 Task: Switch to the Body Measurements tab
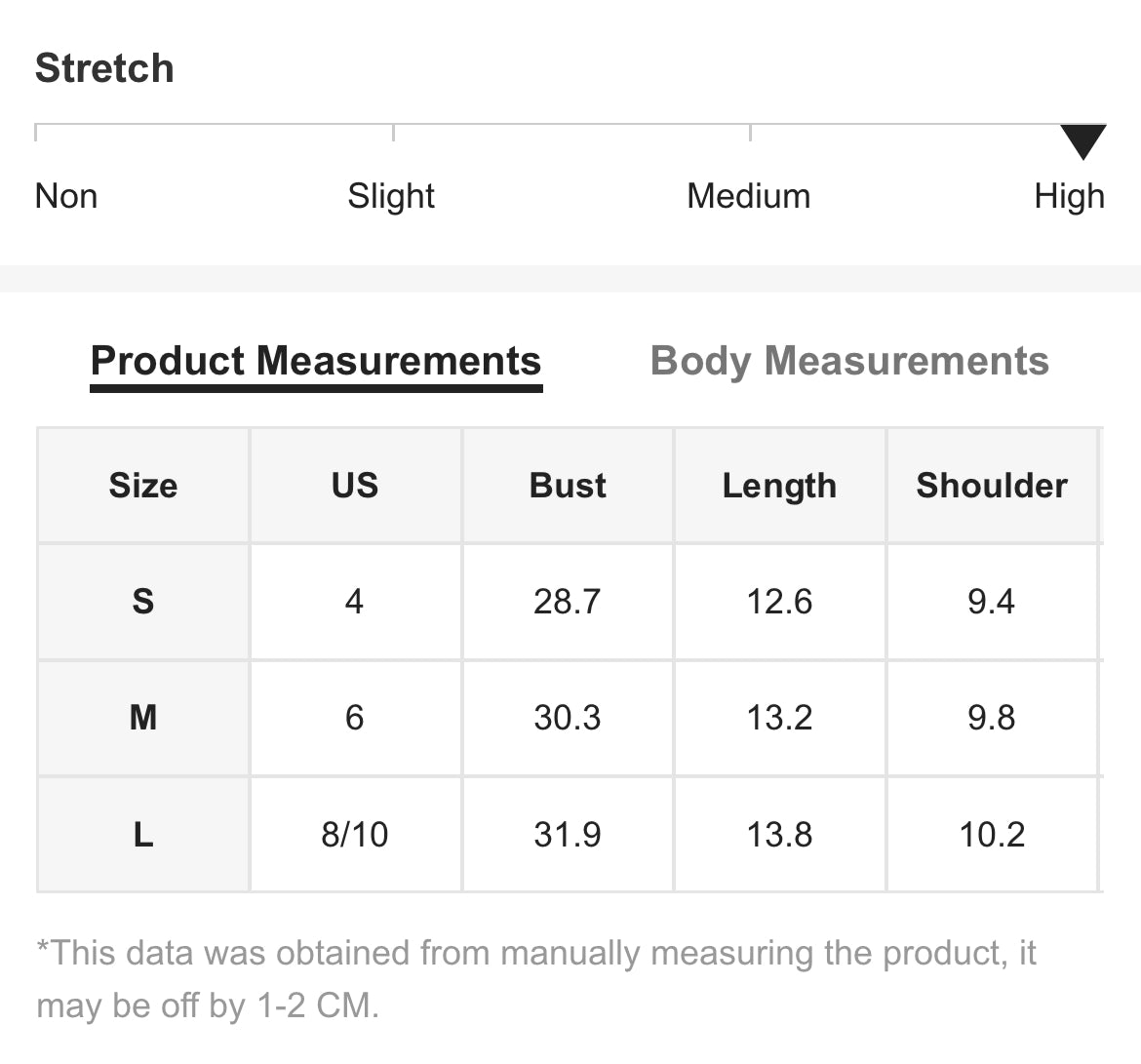tap(849, 361)
